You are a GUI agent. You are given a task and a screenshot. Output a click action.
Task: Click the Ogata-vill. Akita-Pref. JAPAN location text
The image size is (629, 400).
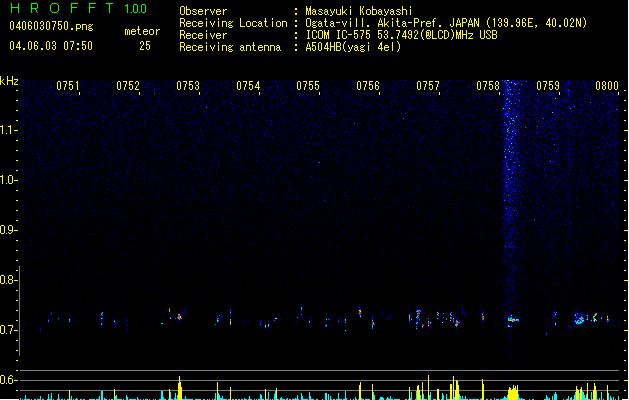click(x=446, y=23)
